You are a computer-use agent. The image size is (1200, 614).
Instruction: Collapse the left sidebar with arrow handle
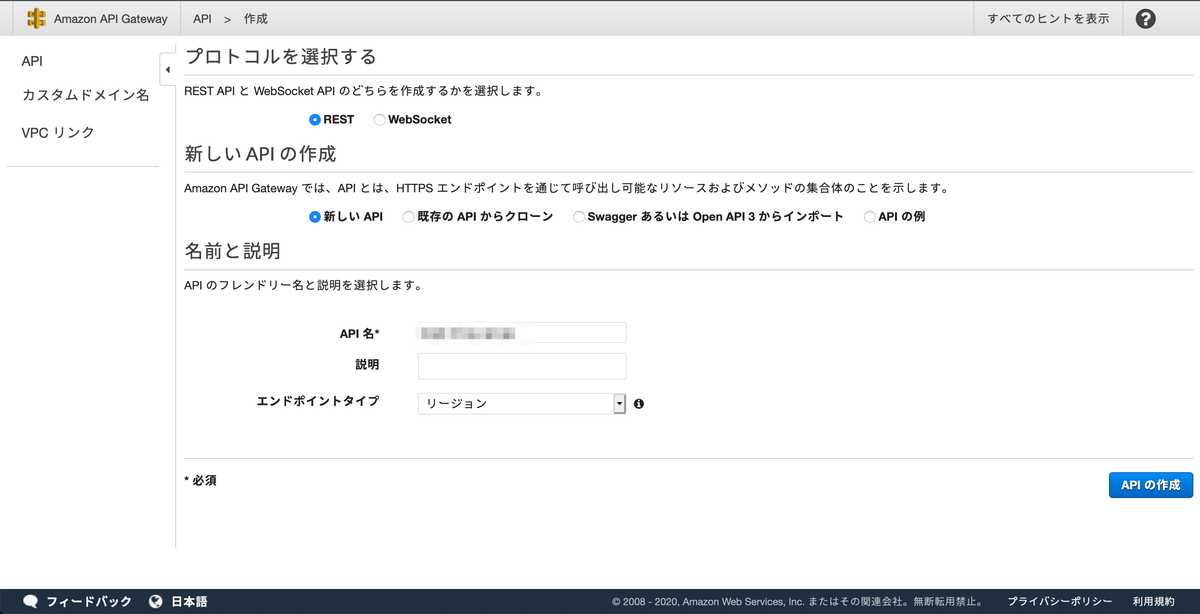(x=167, y=69)
